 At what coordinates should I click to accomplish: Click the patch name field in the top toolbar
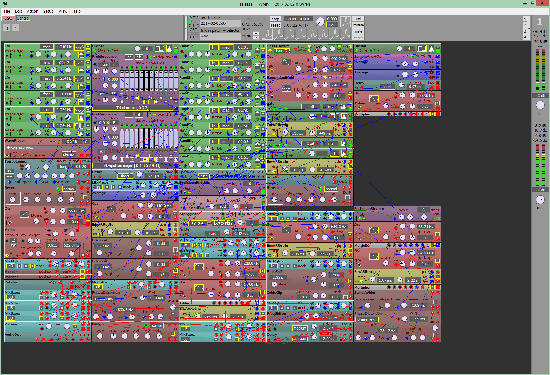coord(220,24)
